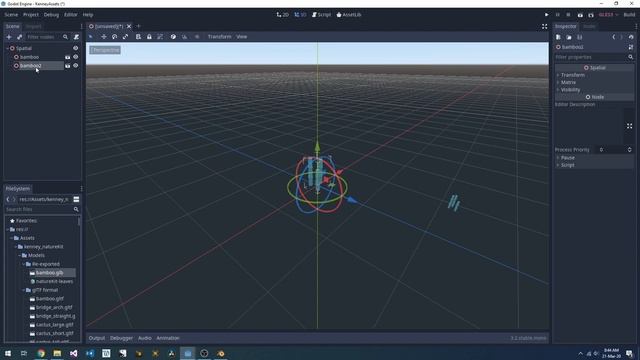Go to previous edited object in Inspector
The image size is (640, 360).
tap(613, 37)
